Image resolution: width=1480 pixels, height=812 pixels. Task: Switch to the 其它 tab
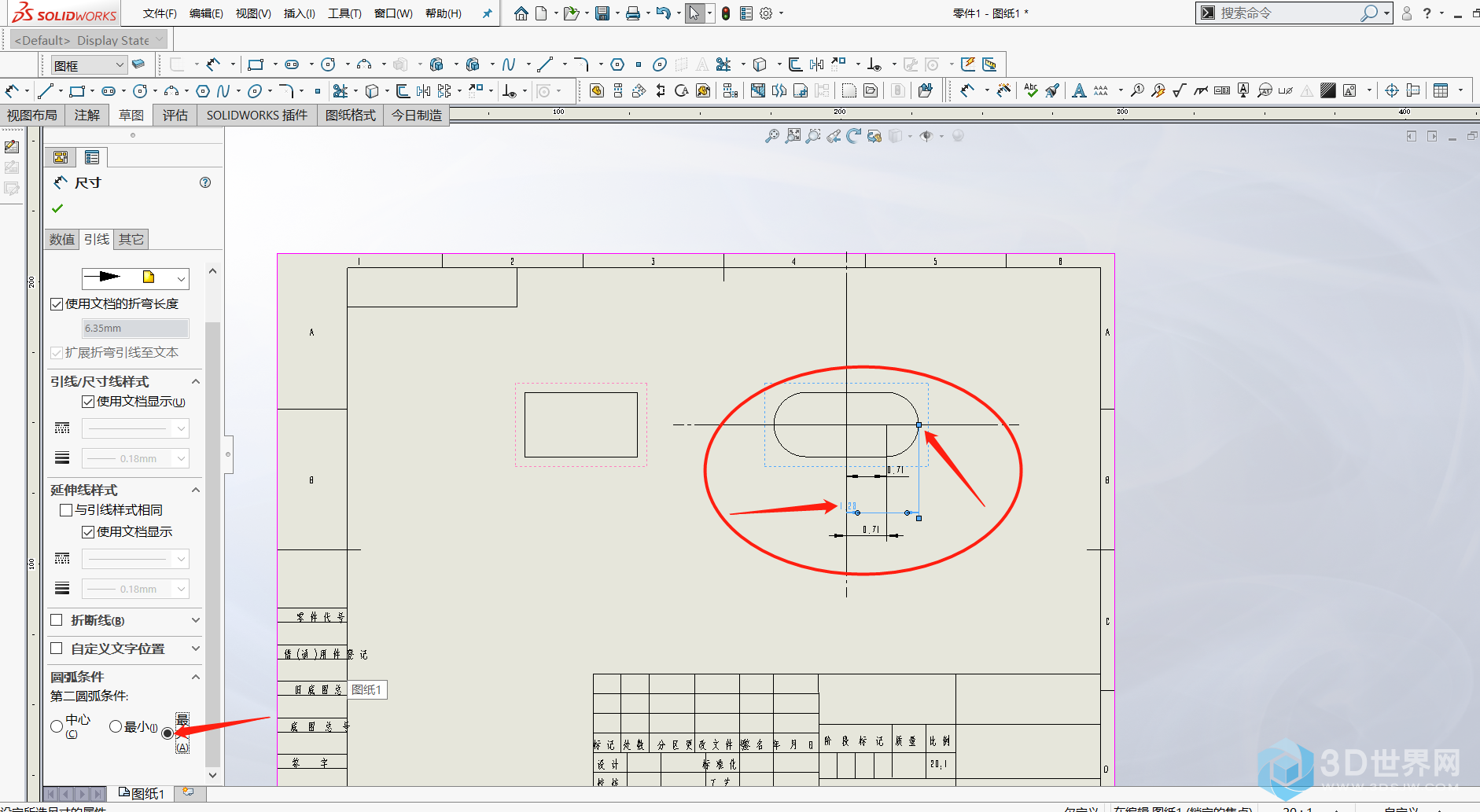131,240
